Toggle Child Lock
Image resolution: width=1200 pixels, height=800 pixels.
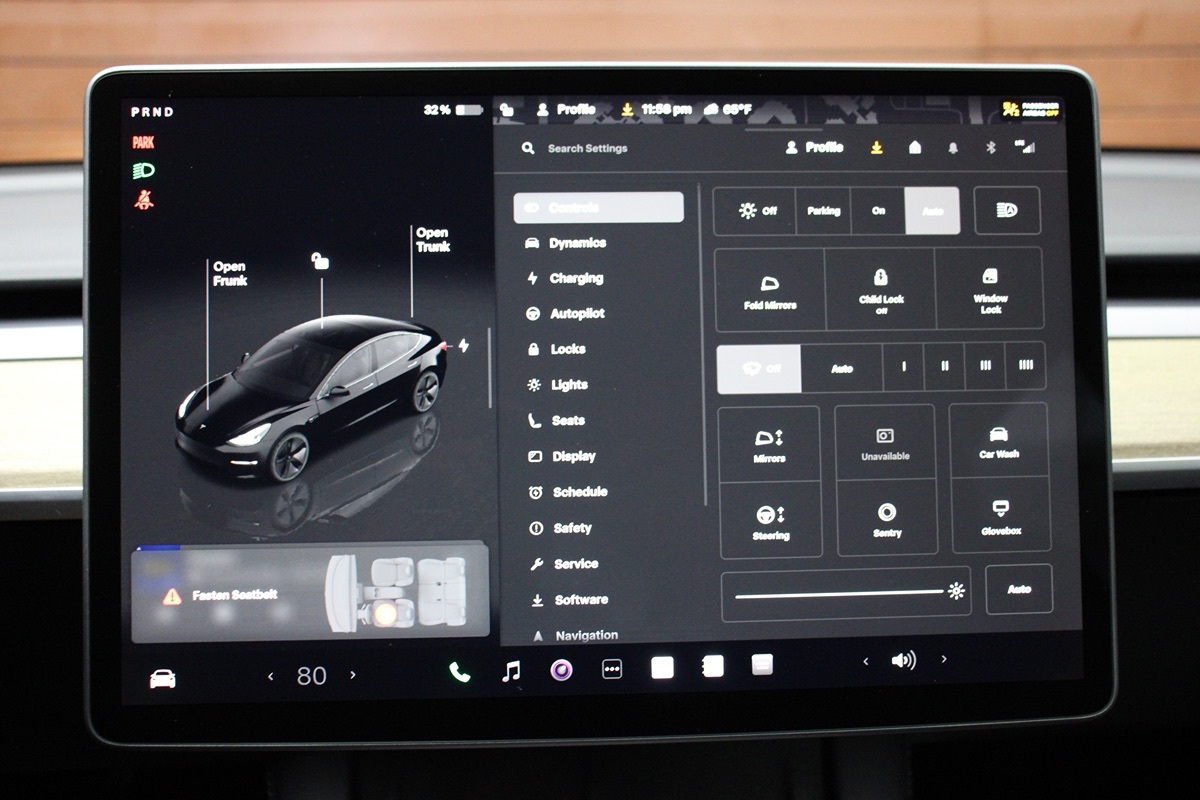click(x=880, y=289)
